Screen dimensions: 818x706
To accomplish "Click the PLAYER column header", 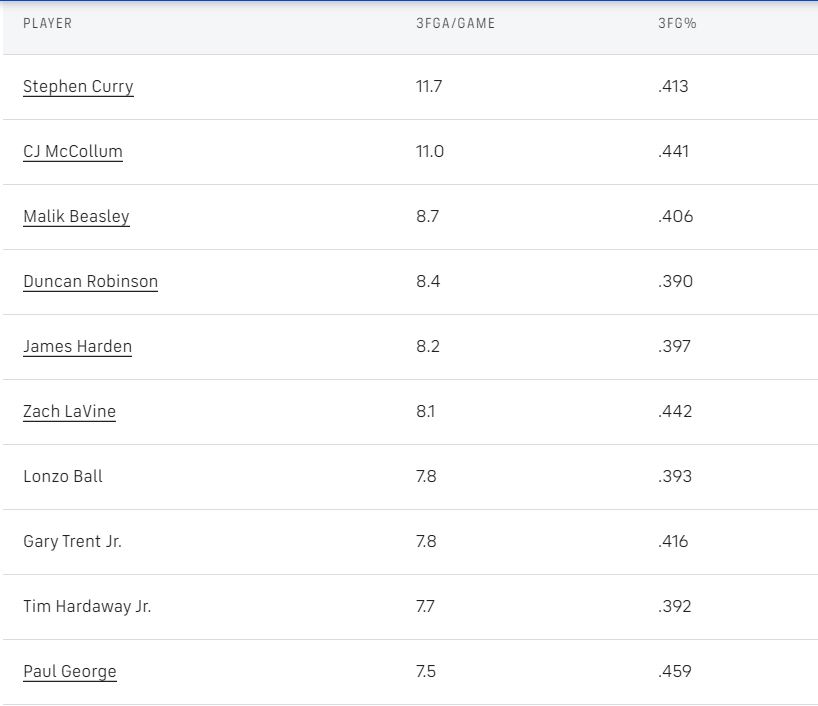I will (48, 23).
